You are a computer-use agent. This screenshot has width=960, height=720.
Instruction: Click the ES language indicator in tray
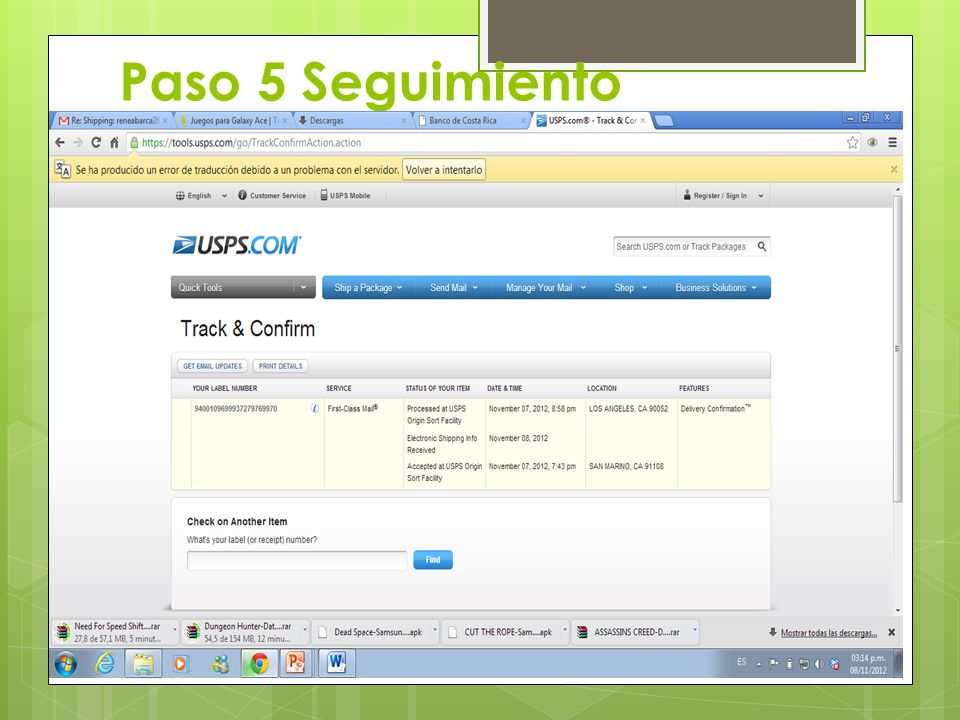[741, 662]
